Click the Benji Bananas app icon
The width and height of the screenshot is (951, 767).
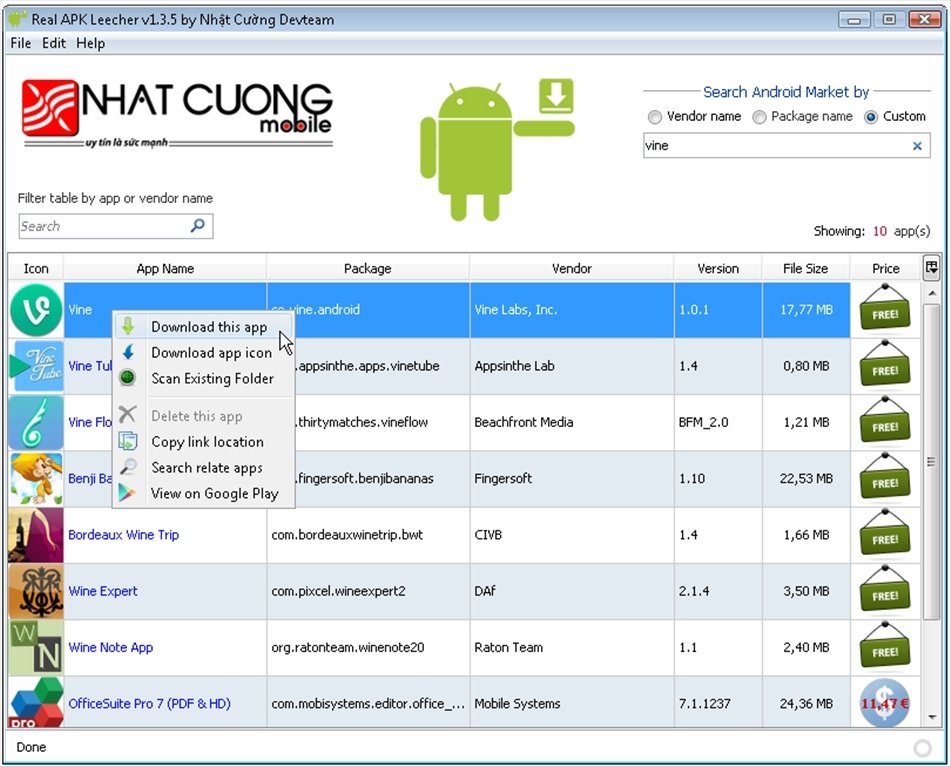(36, 478)
